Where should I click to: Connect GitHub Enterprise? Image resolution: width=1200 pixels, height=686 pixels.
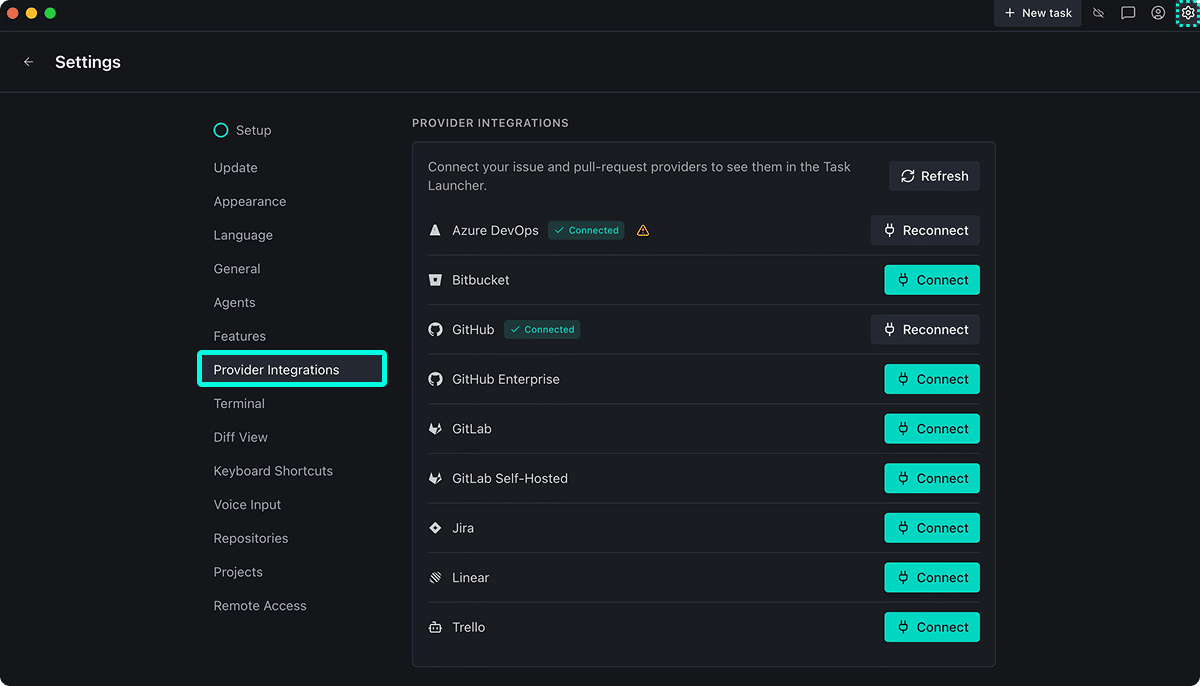click(932, 379)
